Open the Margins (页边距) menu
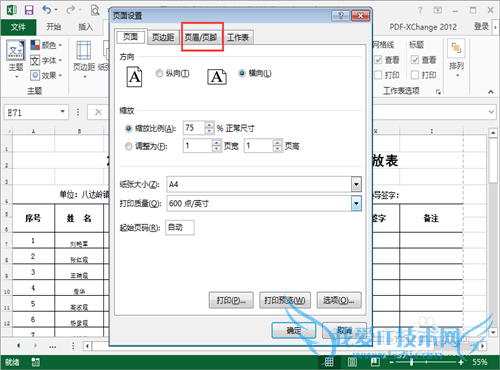This screenshot has height=370, width=500. tap(84, 59)
